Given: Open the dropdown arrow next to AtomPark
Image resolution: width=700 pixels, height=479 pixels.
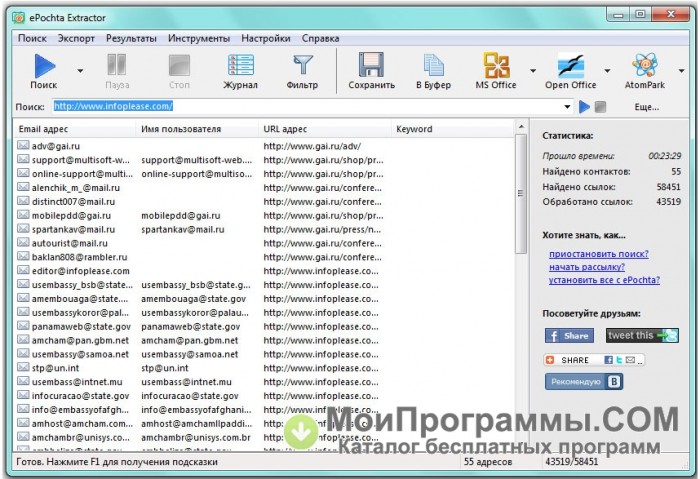Looking at the screenshot, I should pos(681,71).
